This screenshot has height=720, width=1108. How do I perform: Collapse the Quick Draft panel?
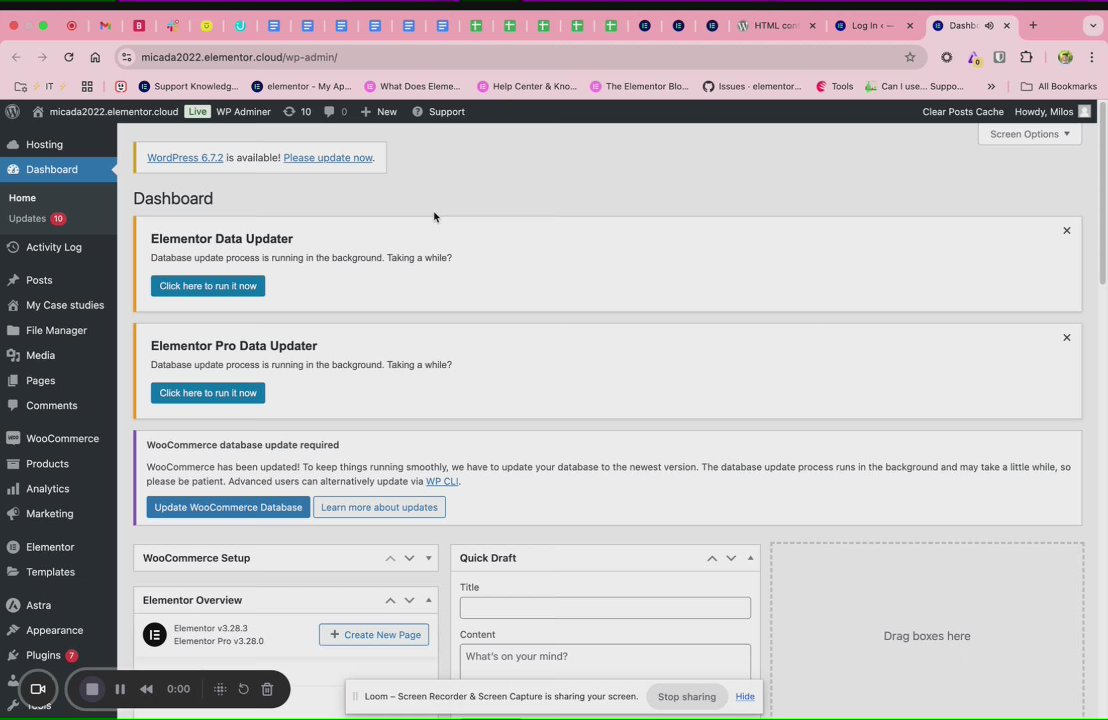point(750,558)
